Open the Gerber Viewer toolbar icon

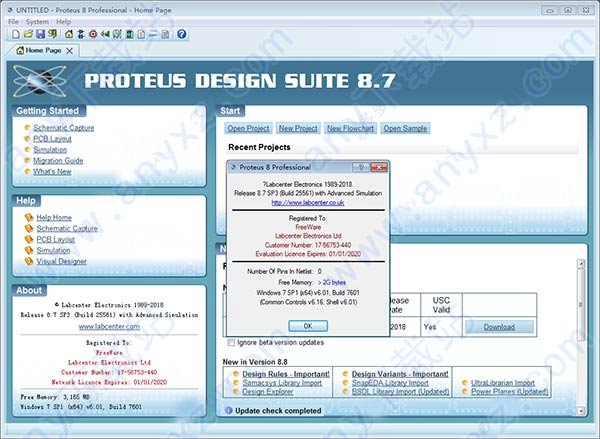point(117,34)
